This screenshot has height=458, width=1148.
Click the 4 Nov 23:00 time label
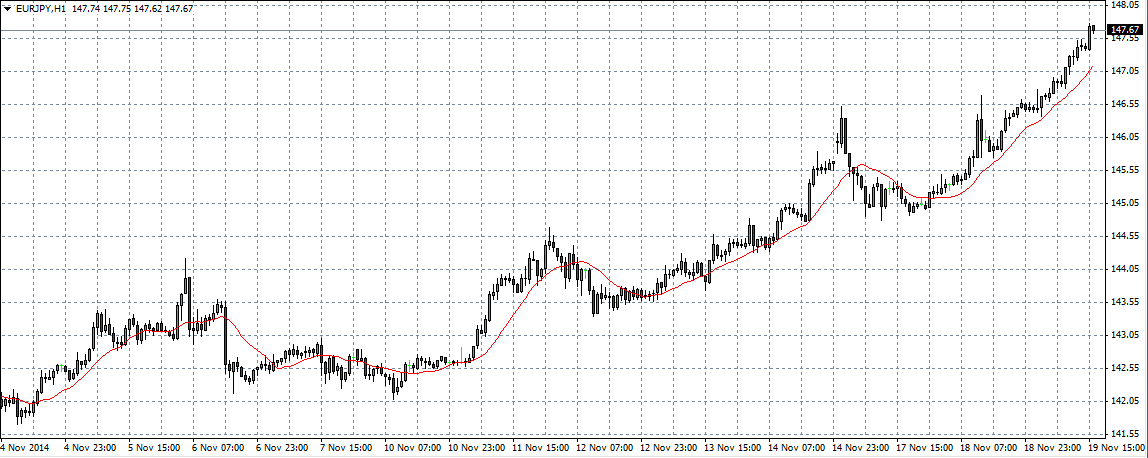91,447
